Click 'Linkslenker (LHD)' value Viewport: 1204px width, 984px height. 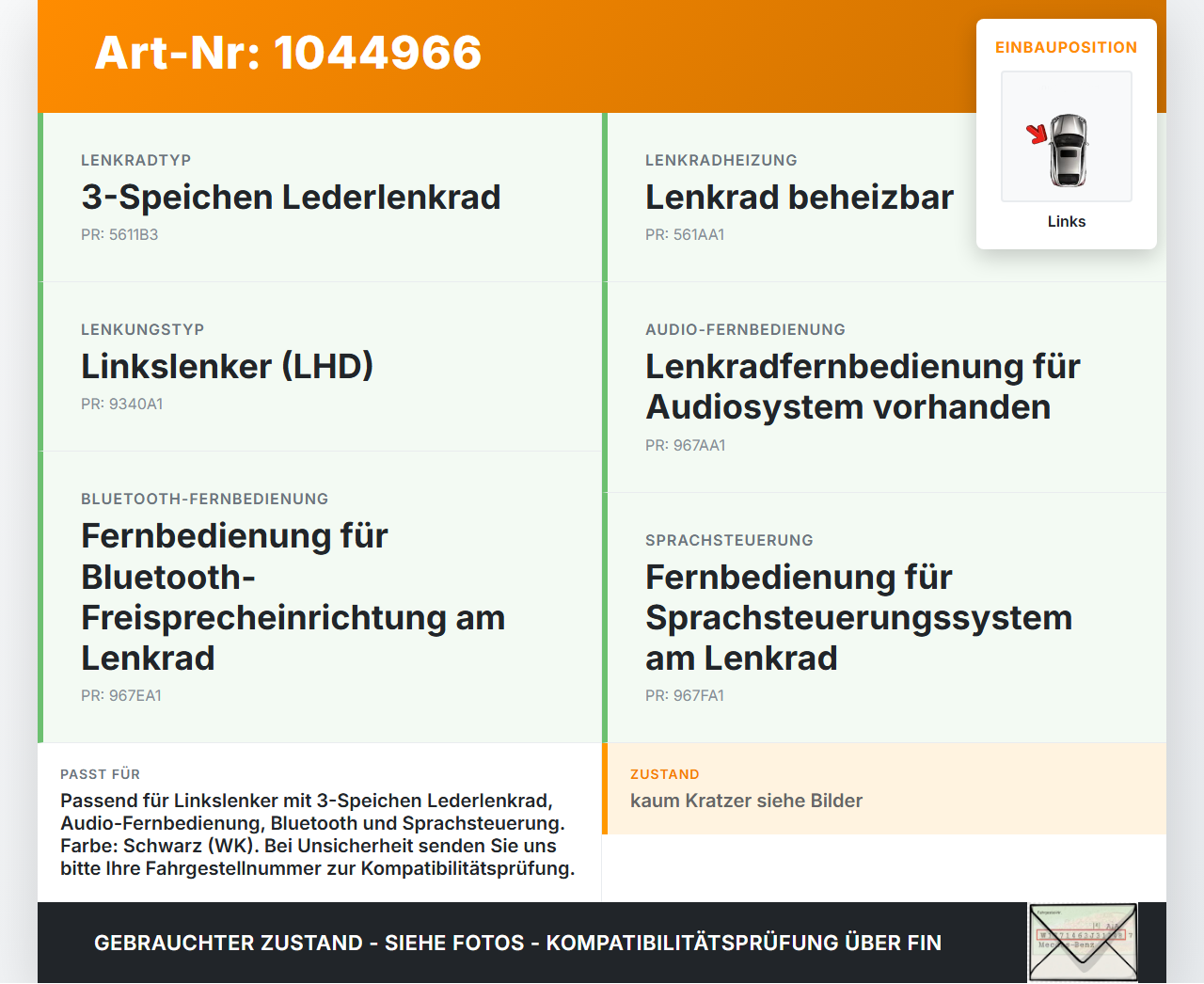coord(228,366)
